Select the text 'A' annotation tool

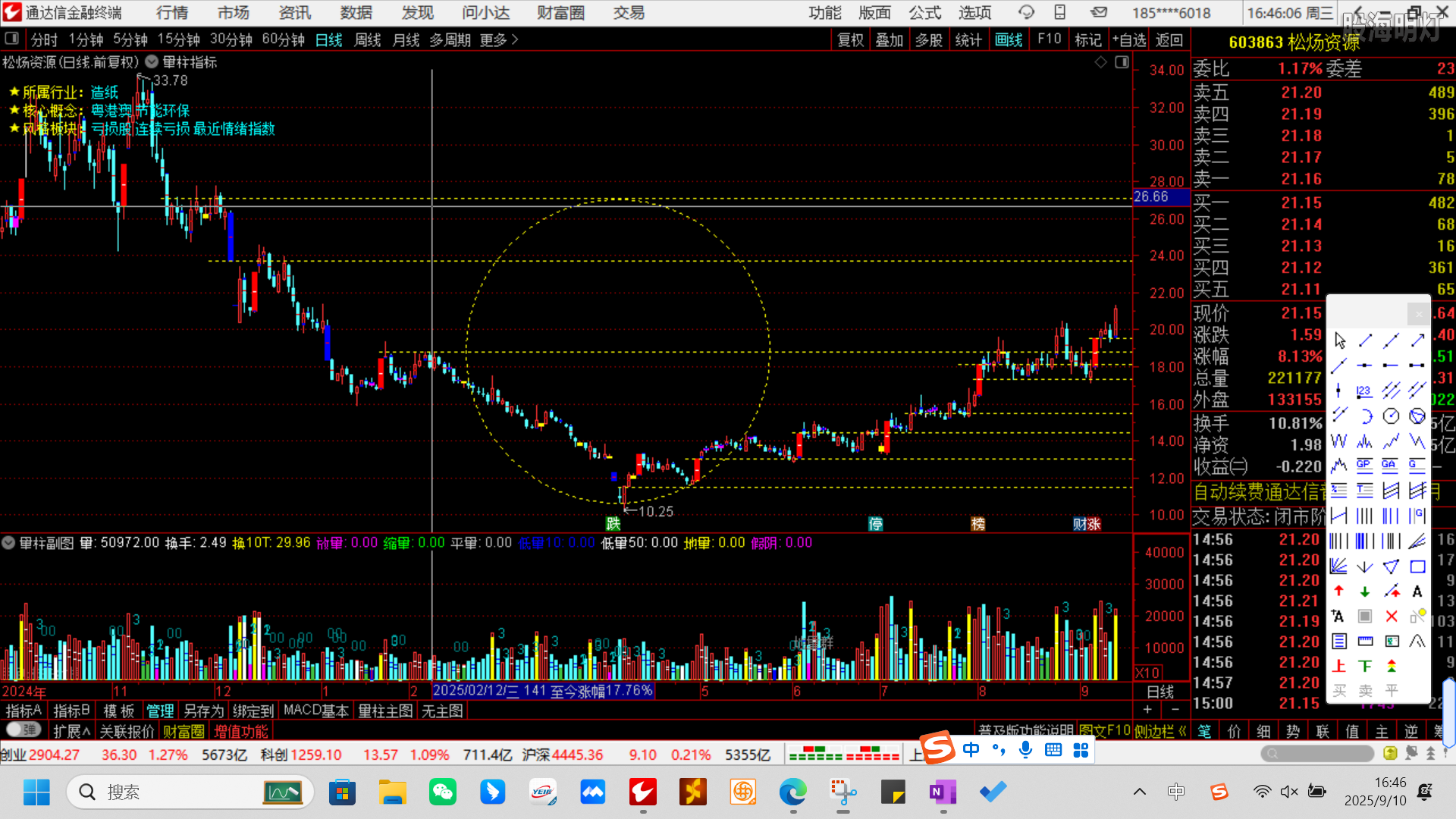(1417, 591)
